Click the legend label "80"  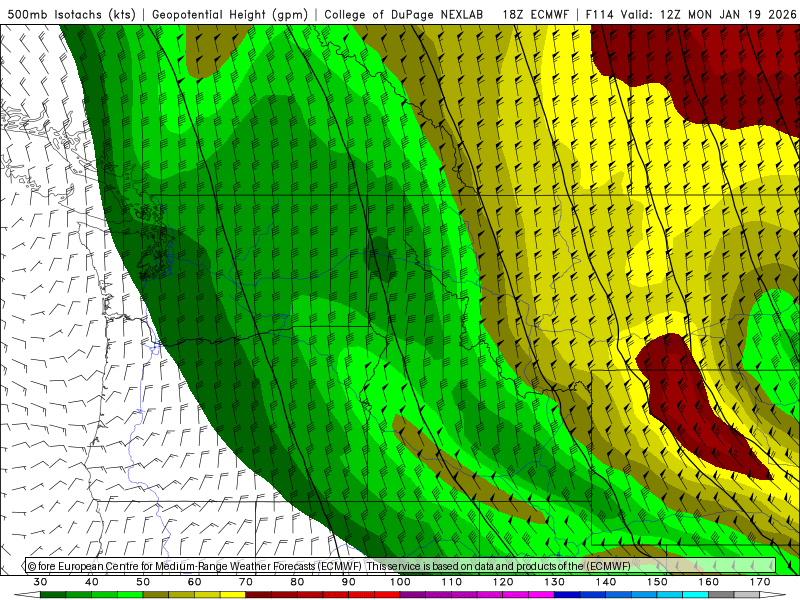coord(297,582)
